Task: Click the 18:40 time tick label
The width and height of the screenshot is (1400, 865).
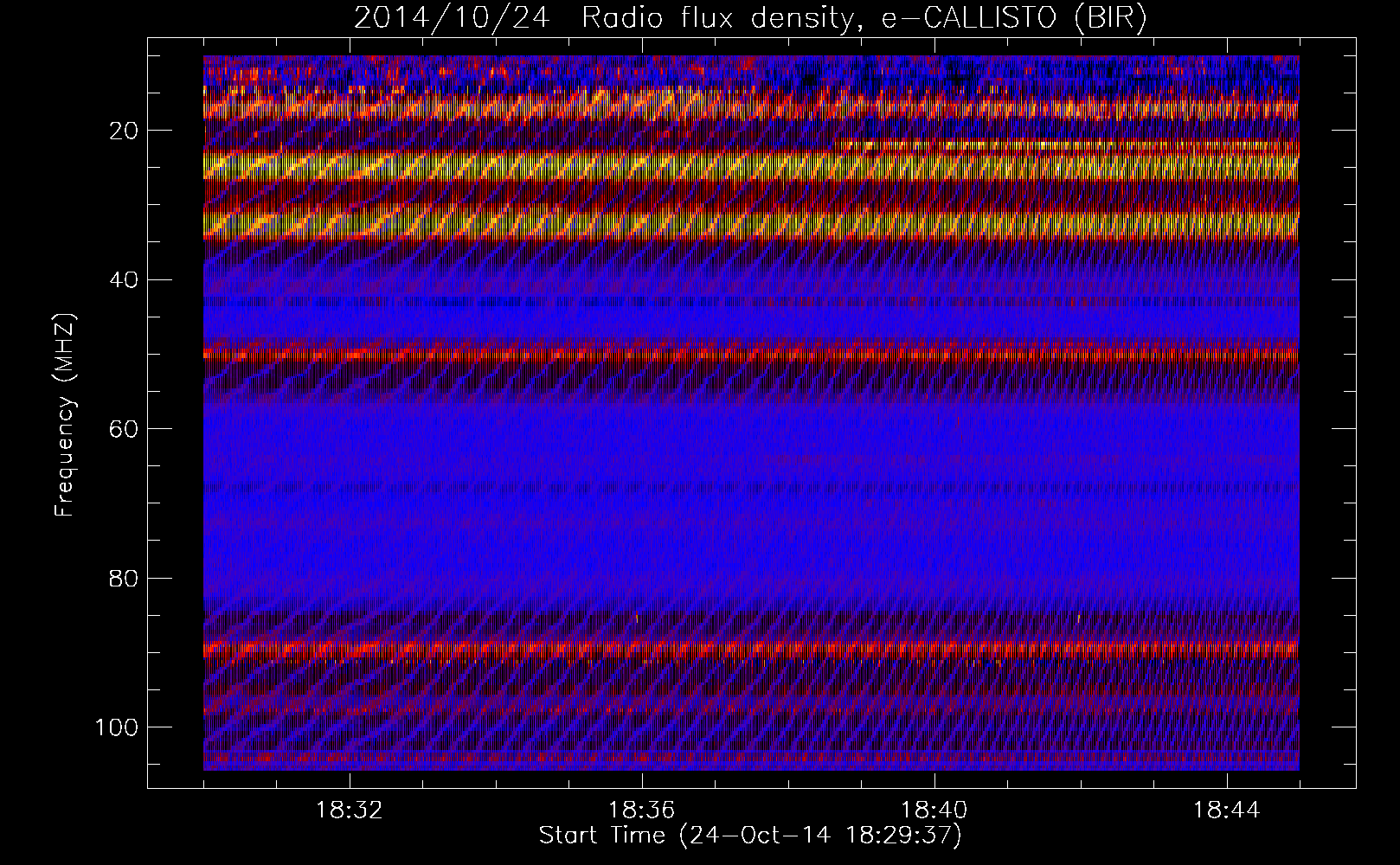Action: pos(934,811)
